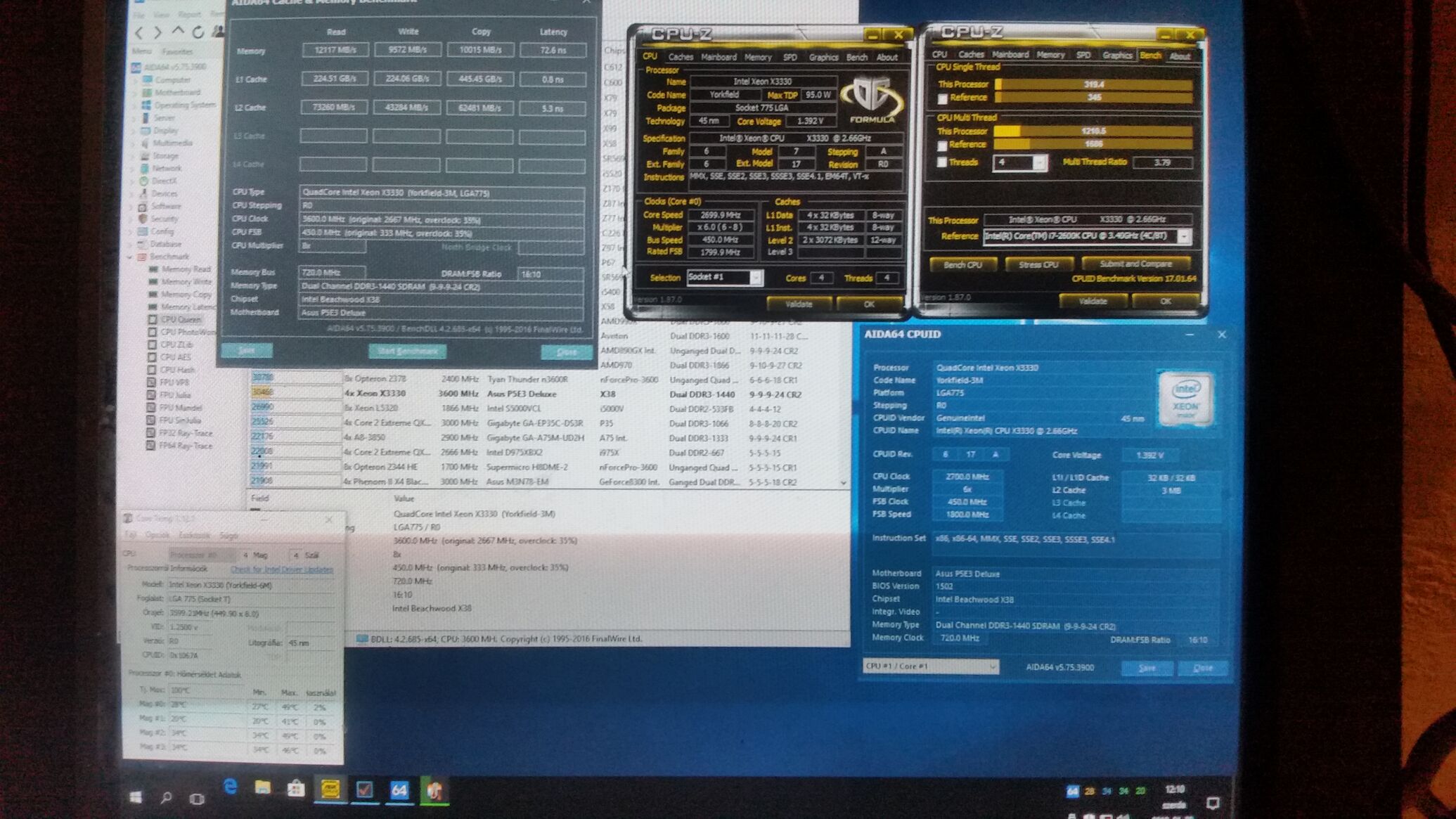Select Memory Write benchmark in tree
This screenshot has width=1456, height=819.
(186, 282)
